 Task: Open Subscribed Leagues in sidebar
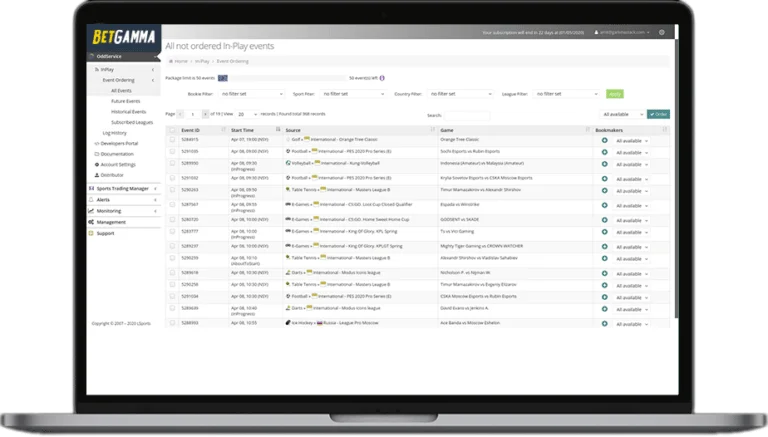[132, 122]
